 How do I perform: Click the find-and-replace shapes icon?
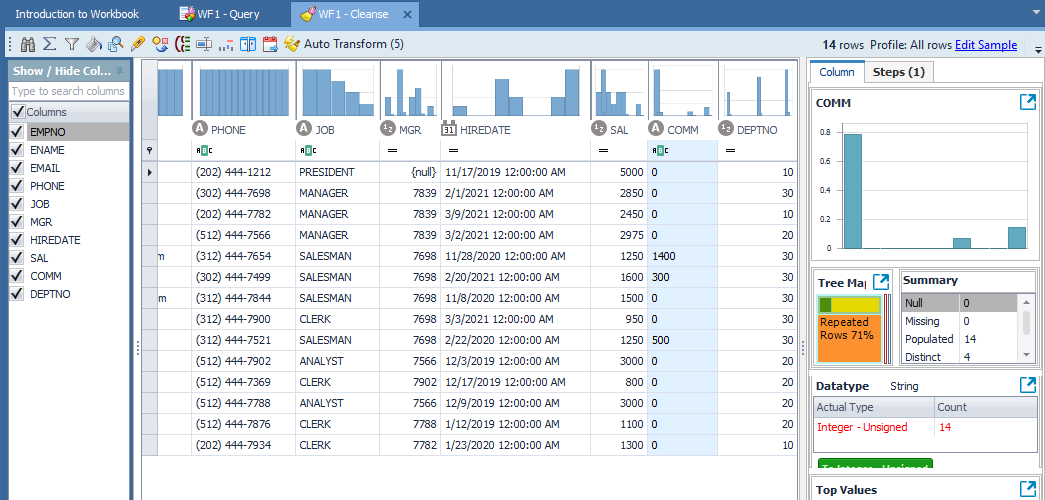[x=160, y=45]
